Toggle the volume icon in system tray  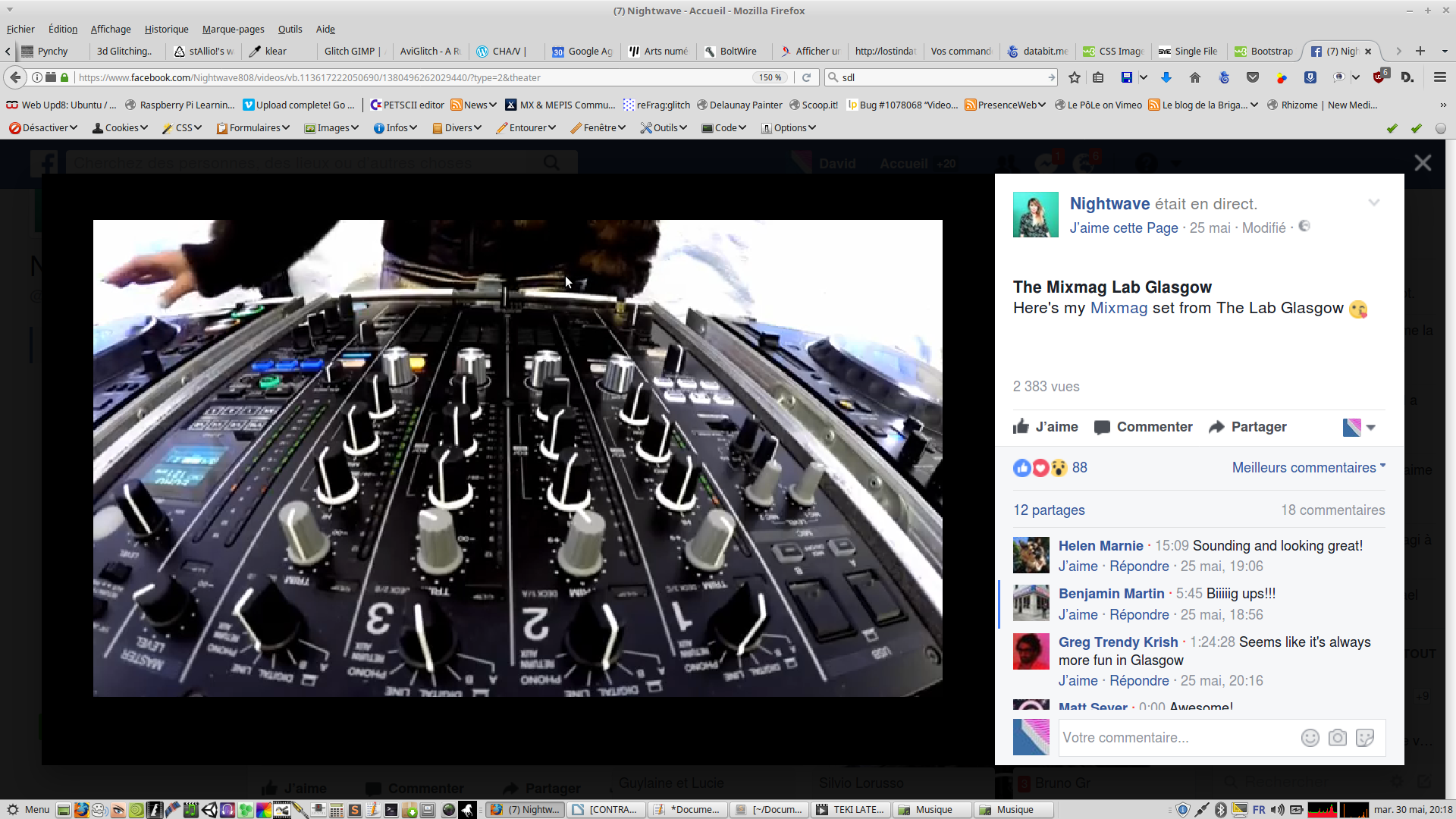pyautogui.click(x=1278, y=810)
